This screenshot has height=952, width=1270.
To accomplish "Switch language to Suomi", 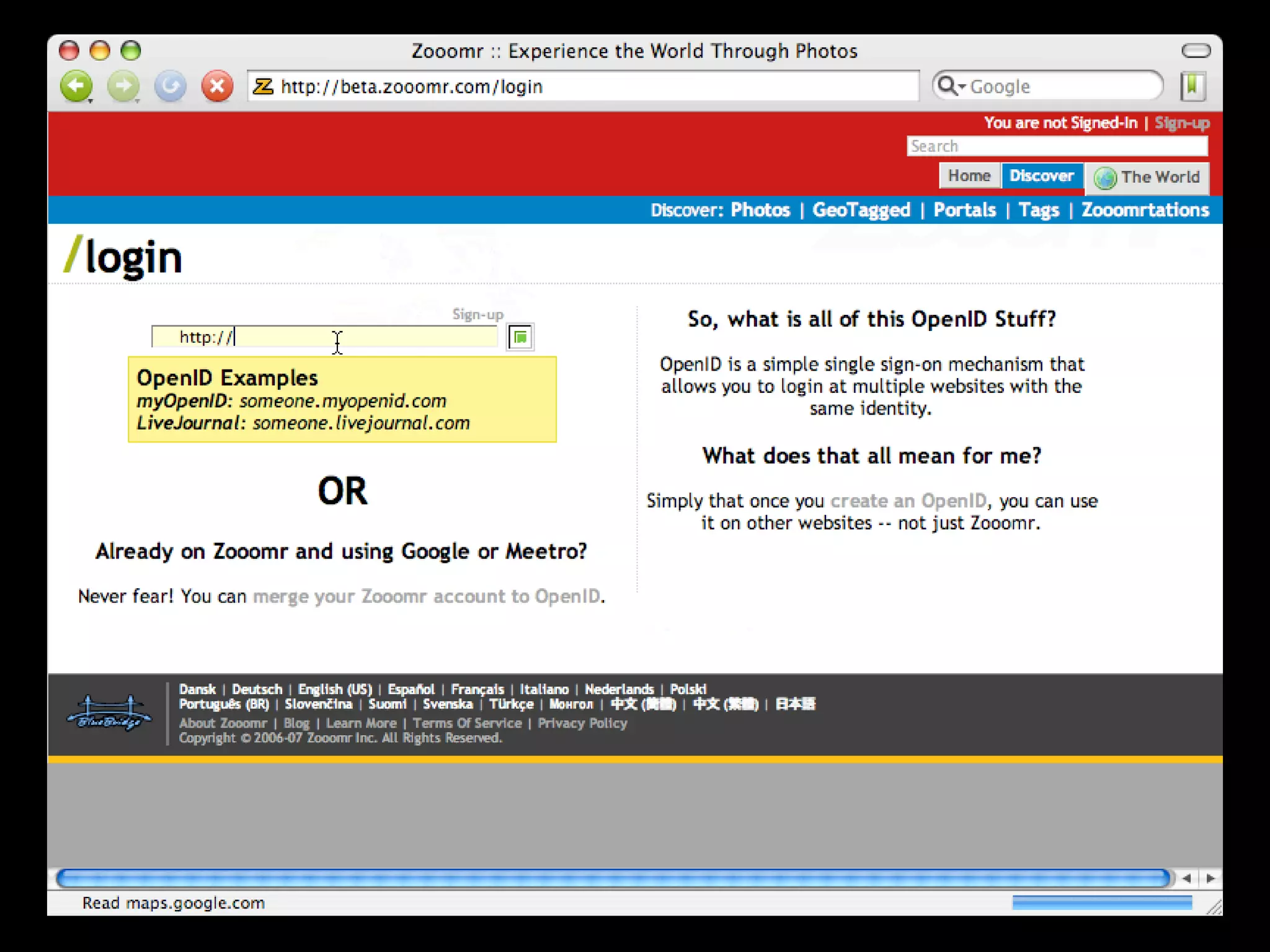I will 388,704.
